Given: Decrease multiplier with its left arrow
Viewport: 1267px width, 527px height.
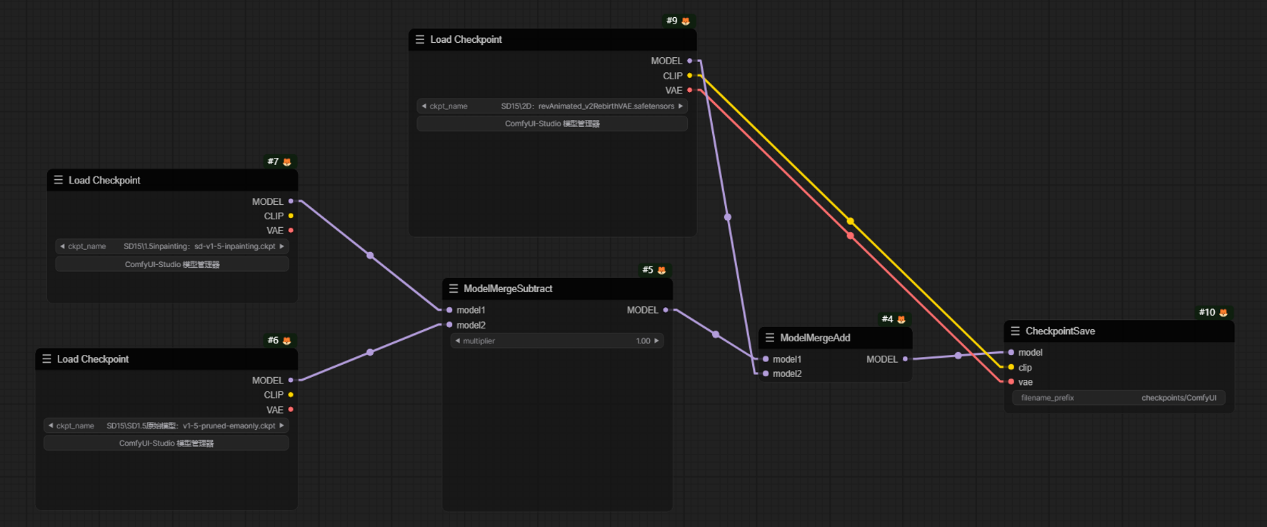Looking at the screenshot, I should click(457, 341).
